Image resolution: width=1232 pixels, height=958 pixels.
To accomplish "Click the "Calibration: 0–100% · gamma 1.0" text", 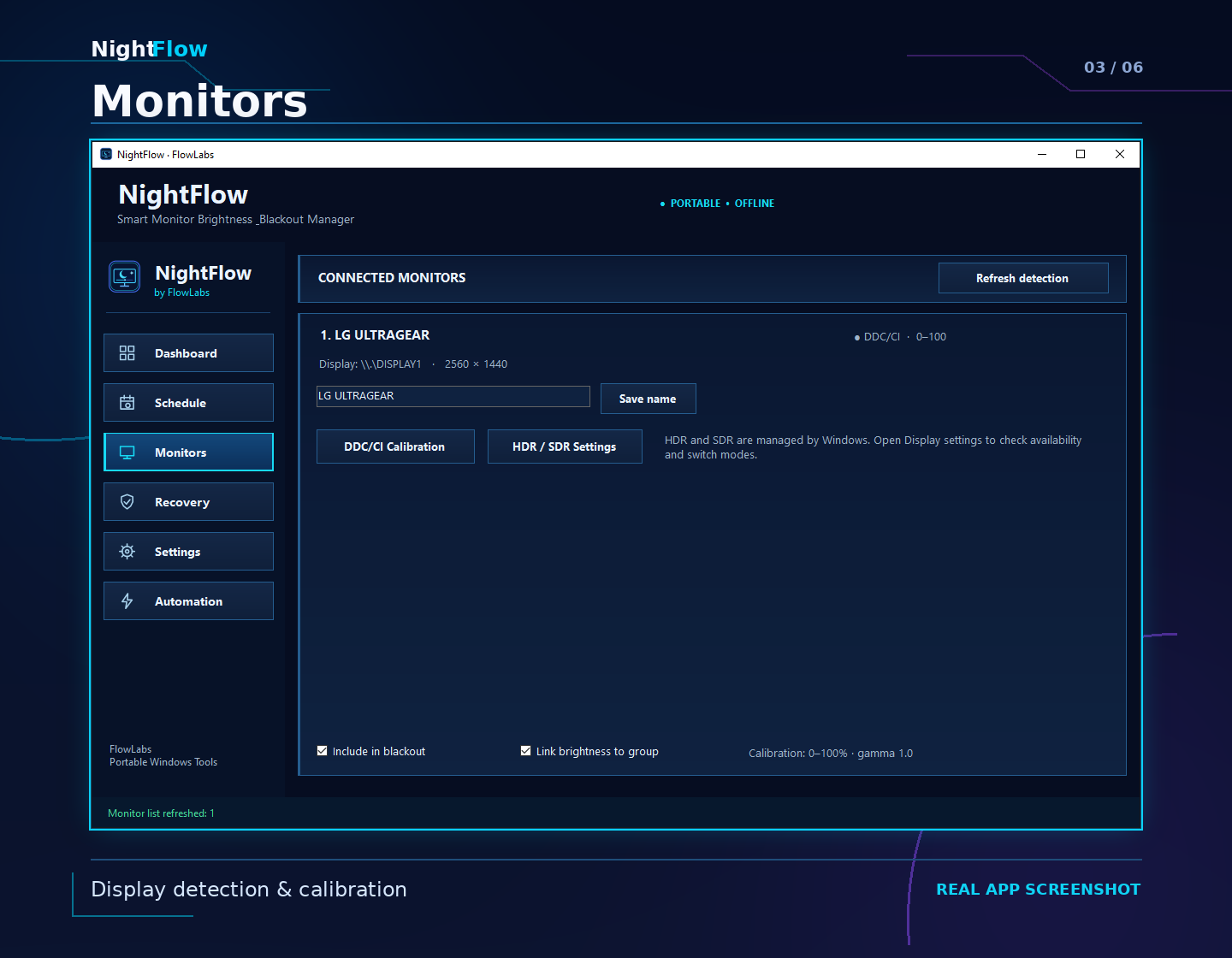I will [831, 754].
